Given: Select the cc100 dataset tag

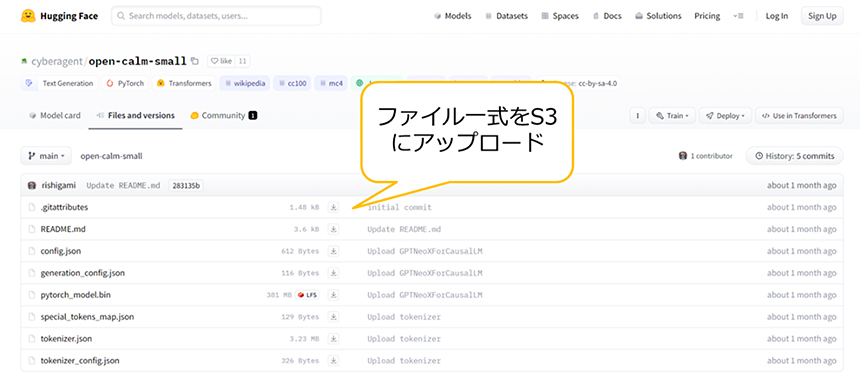Looking at the screenshot, I should tap(292, 83).
